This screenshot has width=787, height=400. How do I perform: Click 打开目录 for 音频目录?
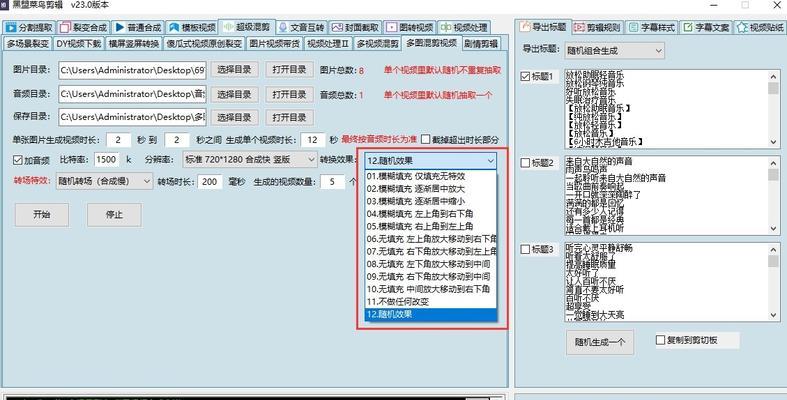pos(290,94)
